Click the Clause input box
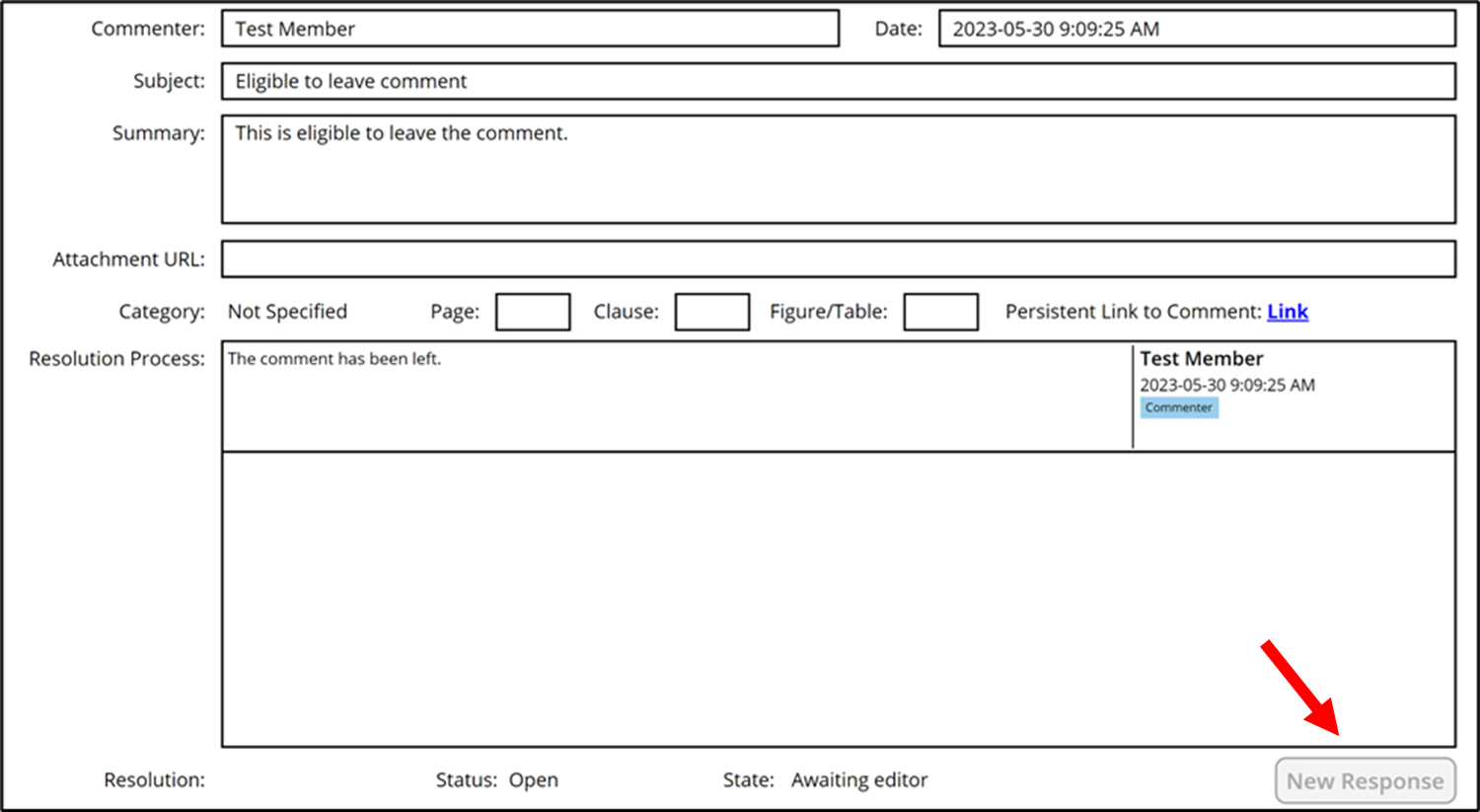1480x812 pixels. coord(711,312)
